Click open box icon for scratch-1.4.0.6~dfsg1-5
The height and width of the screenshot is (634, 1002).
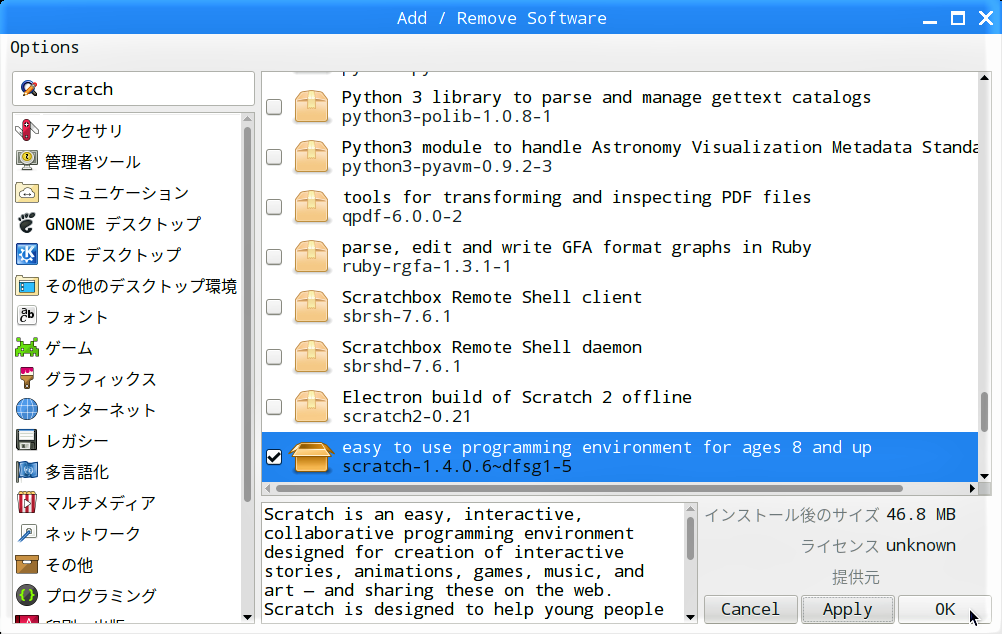311,456
